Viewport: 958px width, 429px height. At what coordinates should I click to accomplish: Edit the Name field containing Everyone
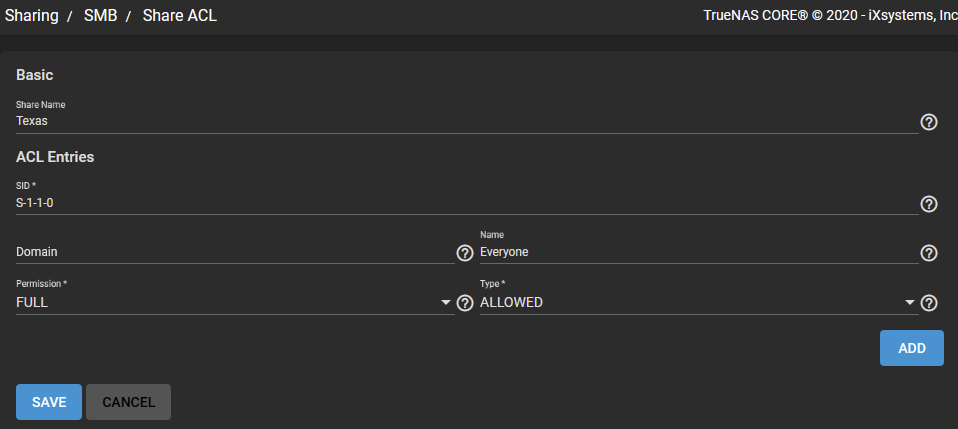click(699, 252)
